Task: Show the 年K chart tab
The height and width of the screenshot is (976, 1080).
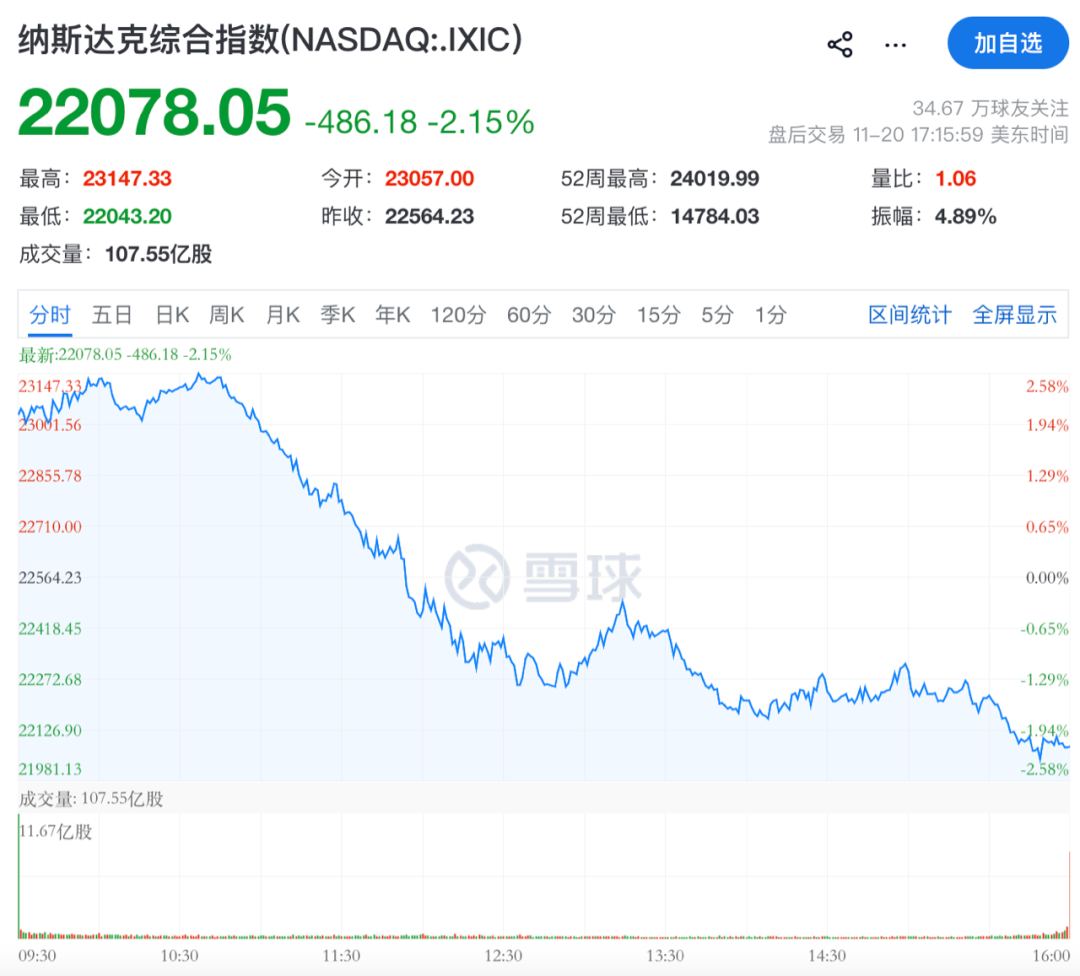Action: (393, 315)
